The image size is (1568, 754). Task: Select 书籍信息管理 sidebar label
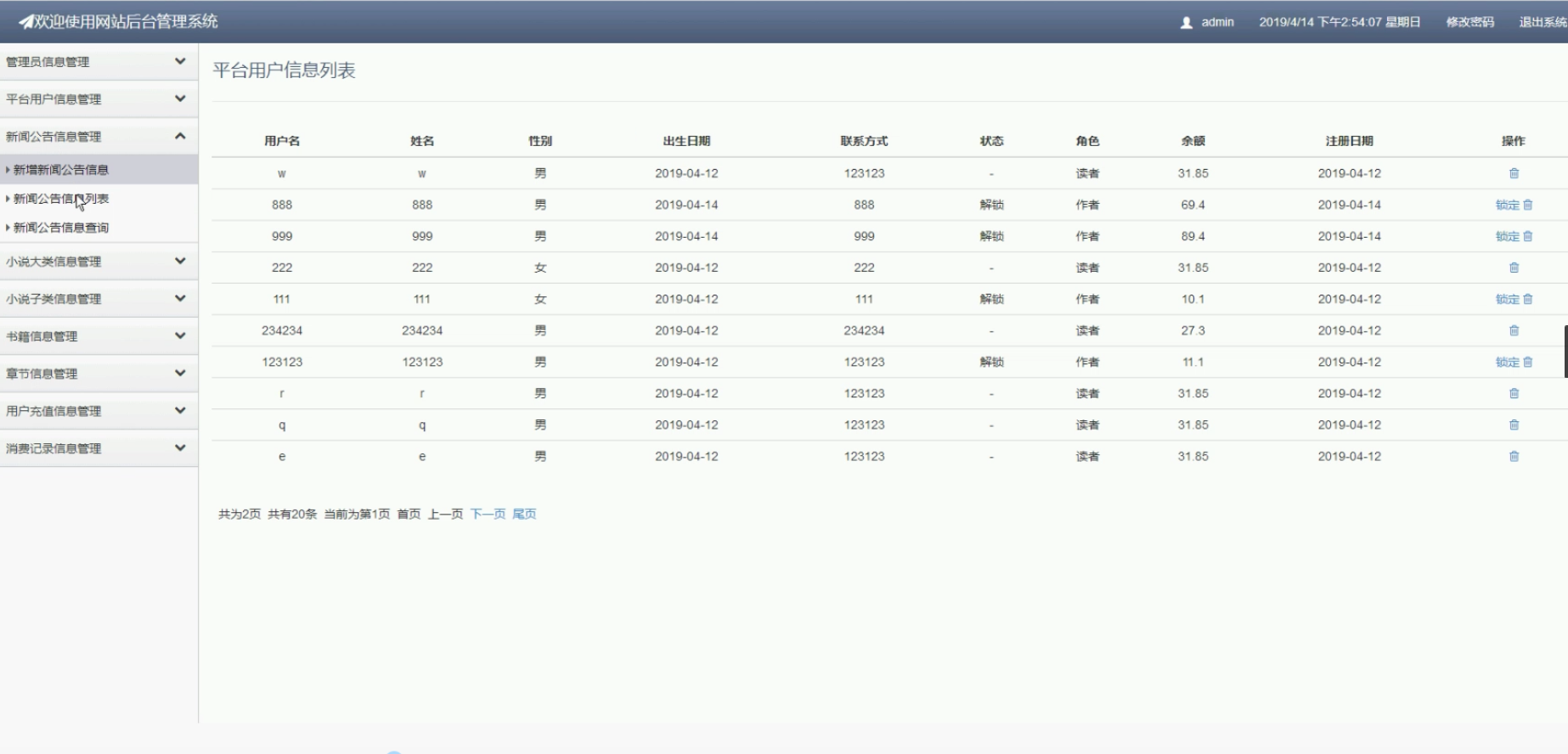42,336
